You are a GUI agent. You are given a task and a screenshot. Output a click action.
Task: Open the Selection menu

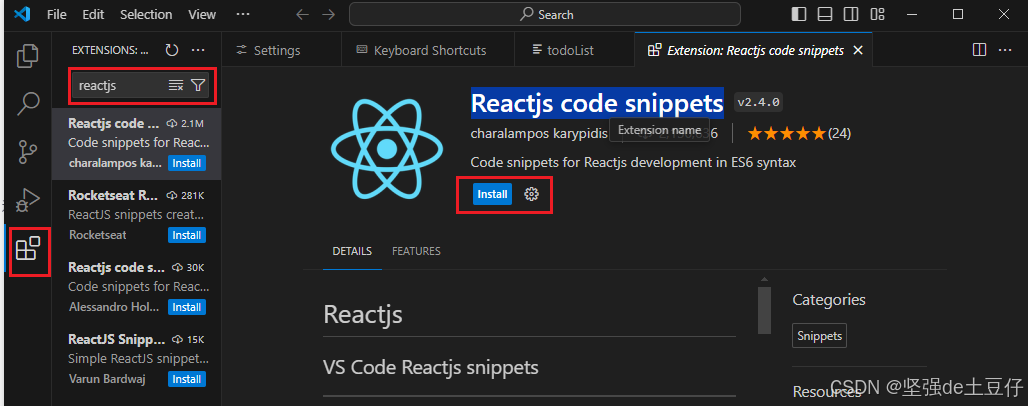tap(145, 14)
